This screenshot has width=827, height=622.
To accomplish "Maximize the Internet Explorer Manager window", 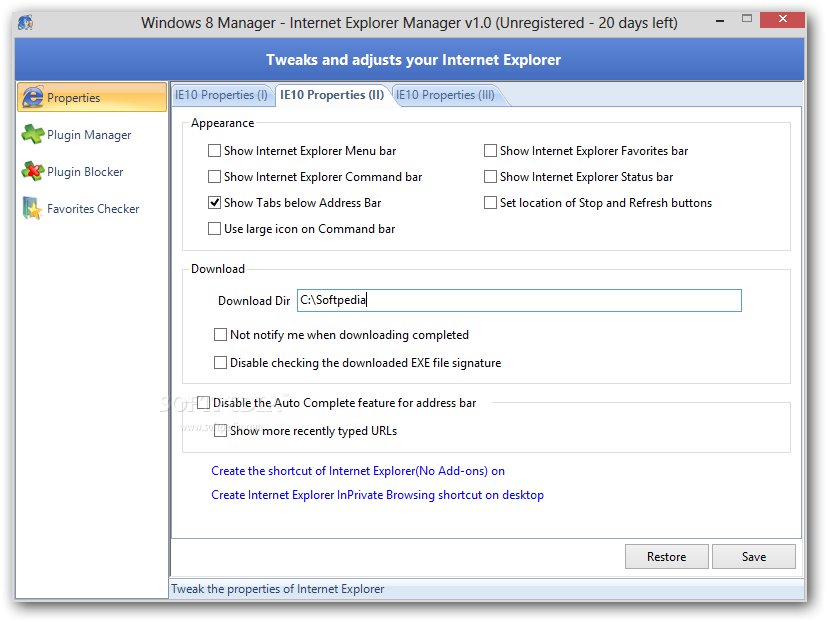I will [746, 19].
